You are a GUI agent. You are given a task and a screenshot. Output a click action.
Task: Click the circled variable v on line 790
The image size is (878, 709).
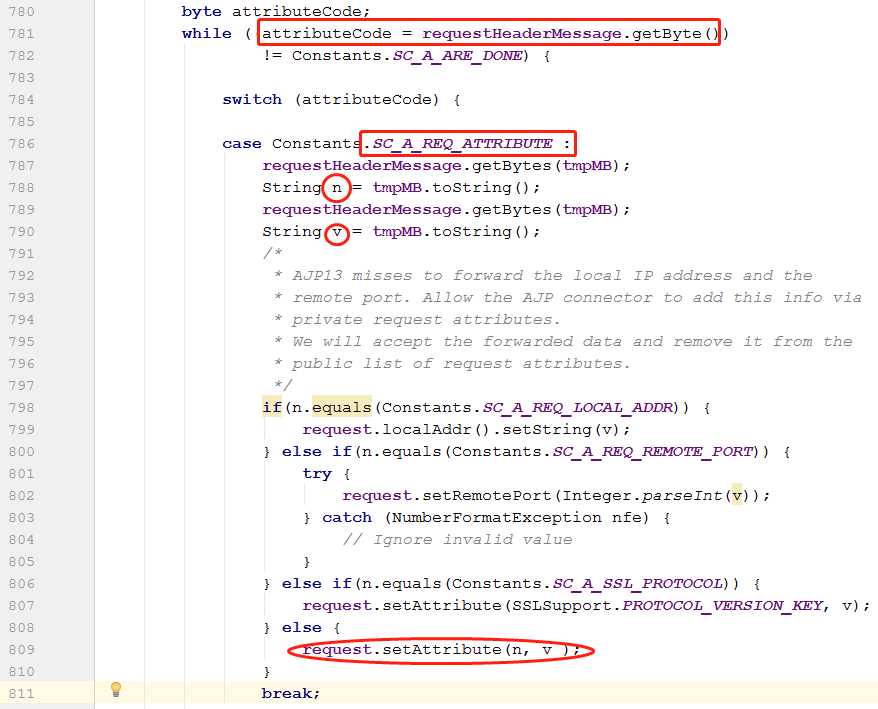point(336,232)
